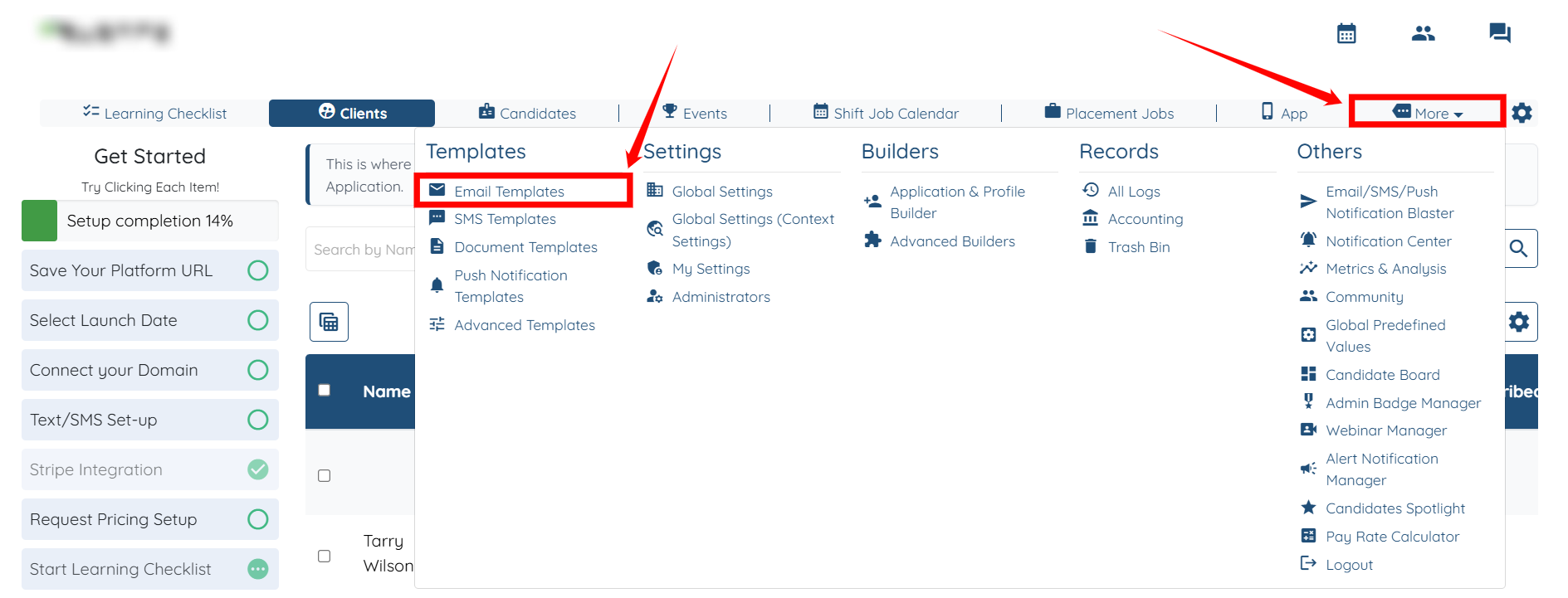Open Administrators settings
The height and width of the screenshot is (598, 1568).
tap(720, 297)
